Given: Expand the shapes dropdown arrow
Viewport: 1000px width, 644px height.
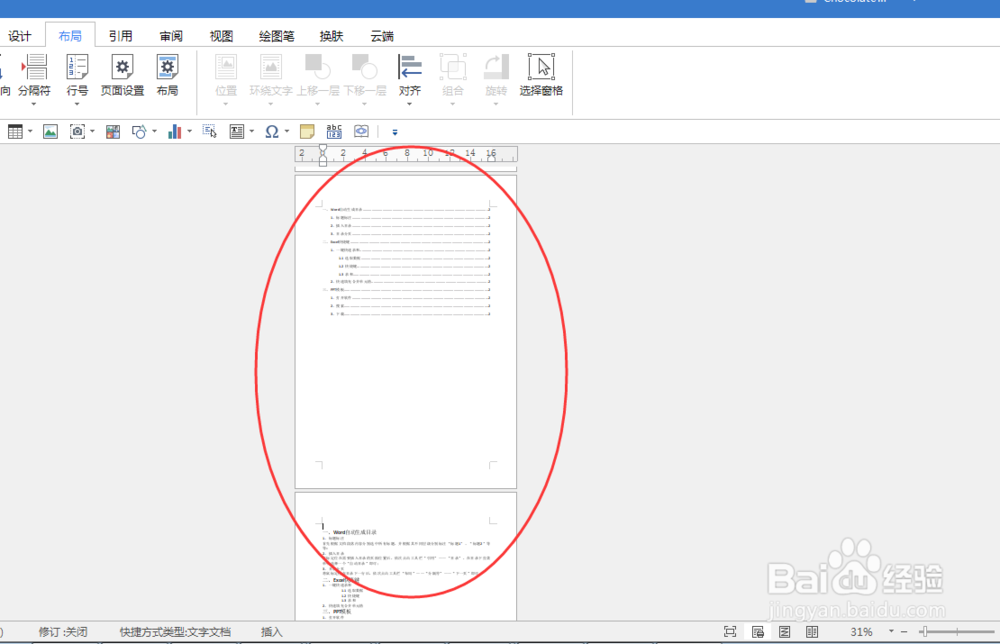Looking at the screenshot, I should pyautogui.click(x=154, y=132).
